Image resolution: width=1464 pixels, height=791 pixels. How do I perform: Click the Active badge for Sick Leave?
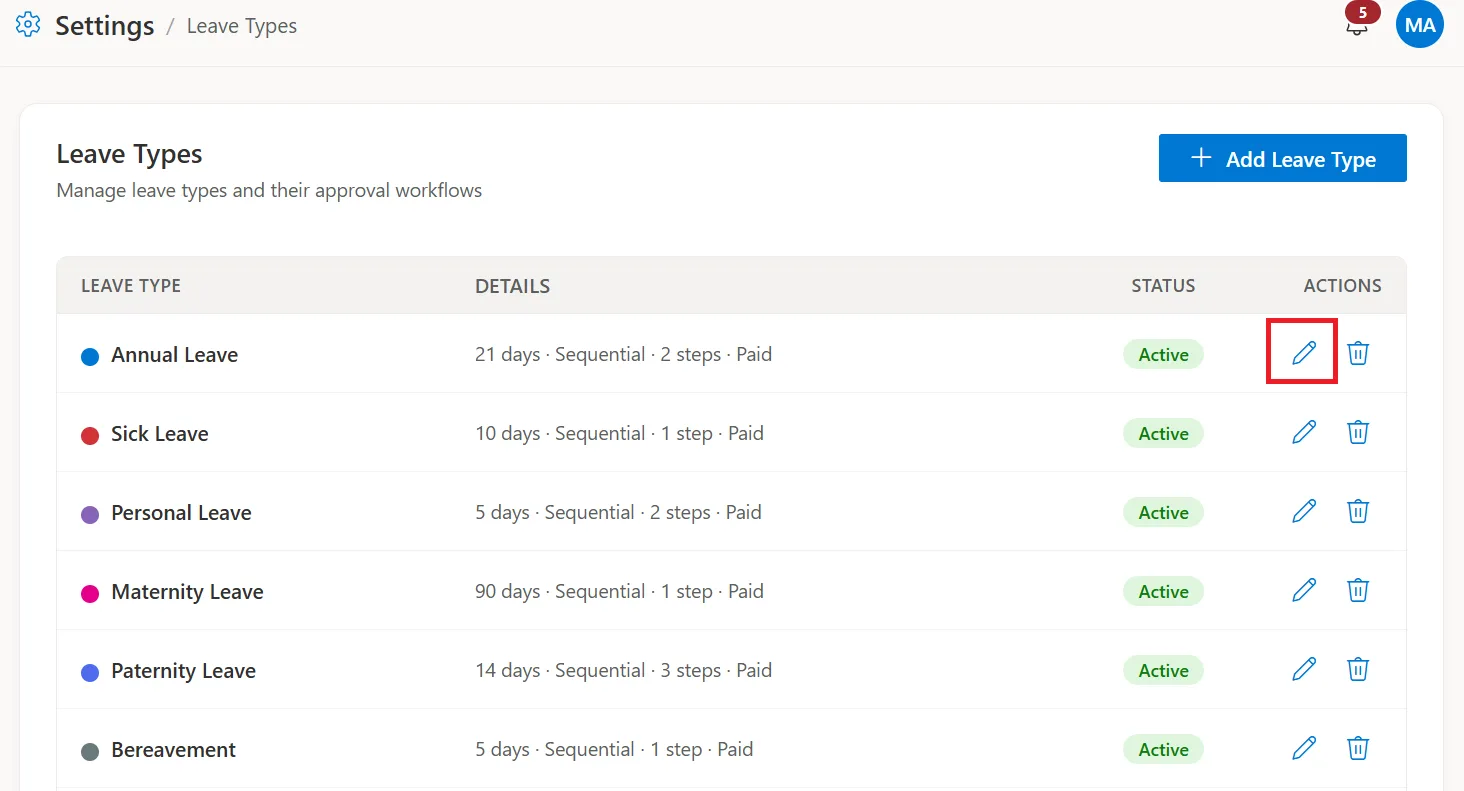[x=1163, y=434]
